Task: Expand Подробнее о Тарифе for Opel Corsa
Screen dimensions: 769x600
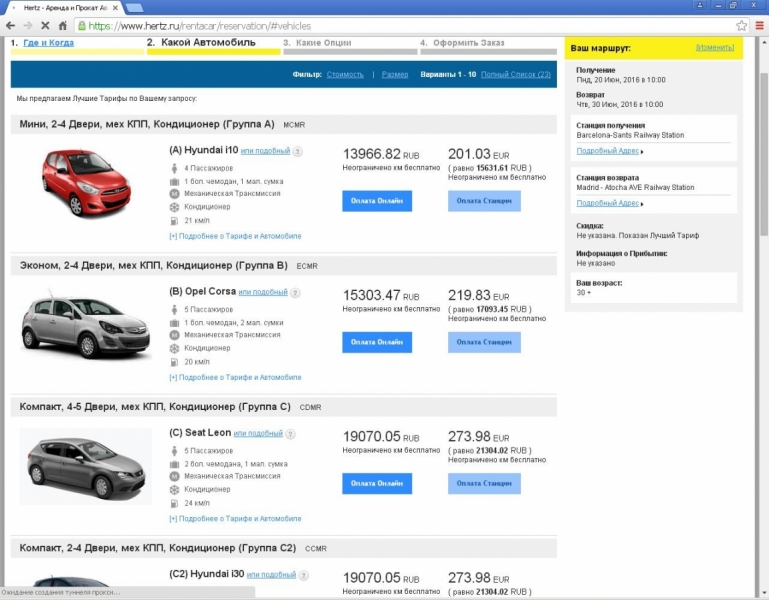Action: tap(235, 377)
